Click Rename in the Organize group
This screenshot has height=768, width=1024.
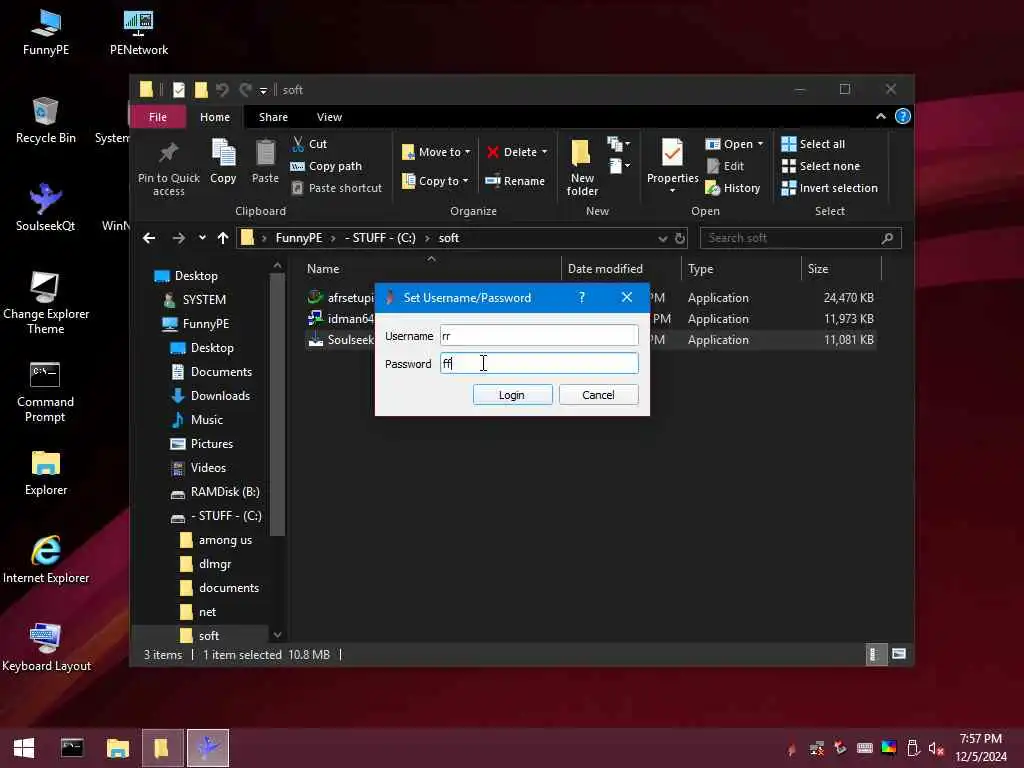(x=515, y=181)
